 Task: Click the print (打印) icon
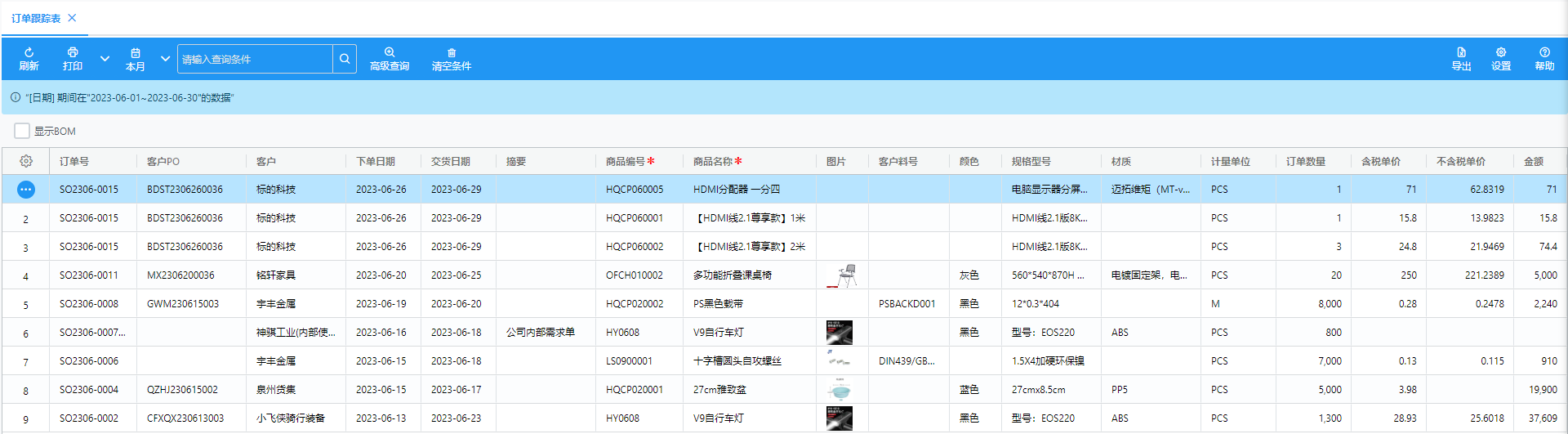(73, 53)
